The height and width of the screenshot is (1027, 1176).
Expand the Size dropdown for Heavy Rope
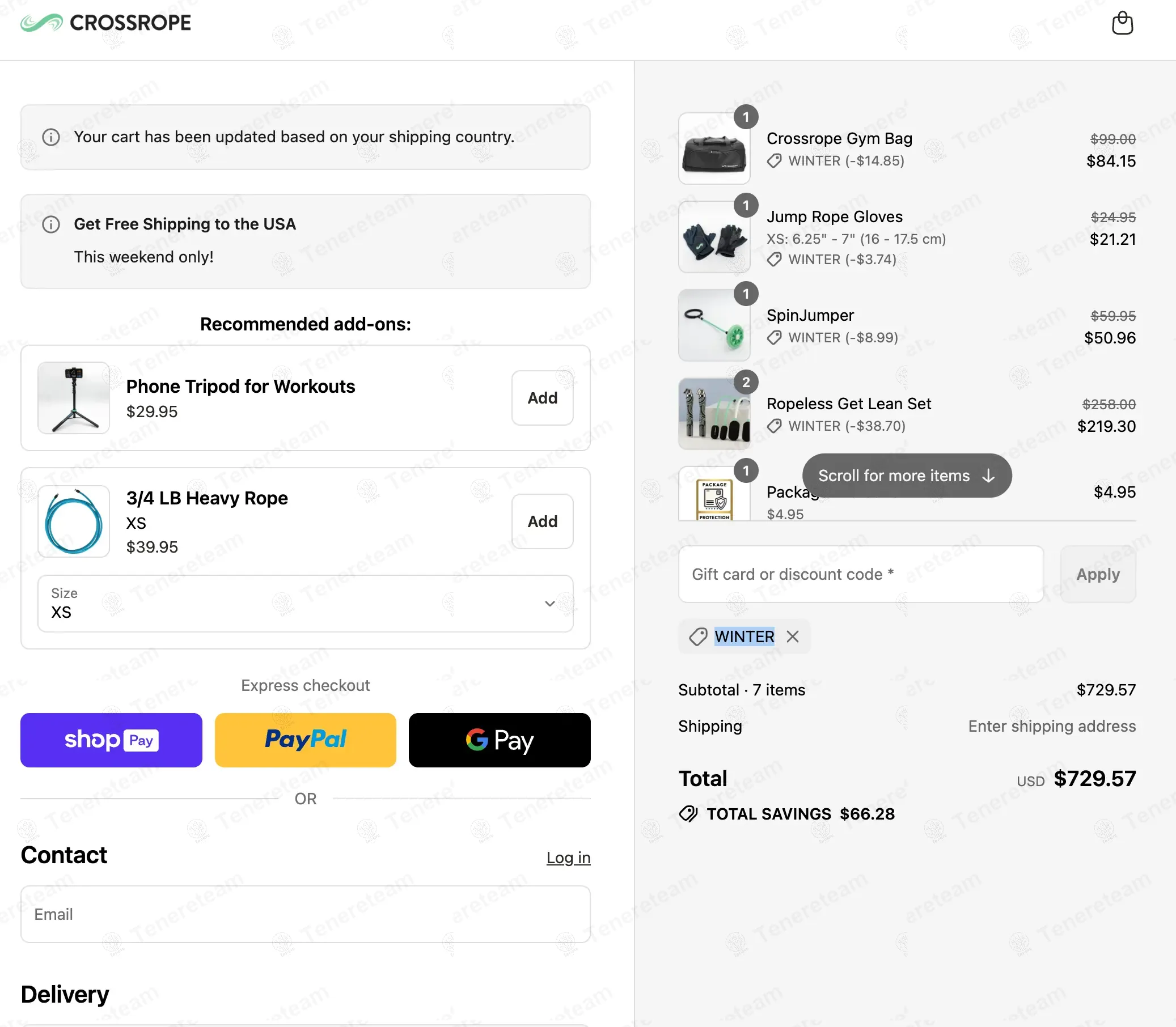[305, 604]
